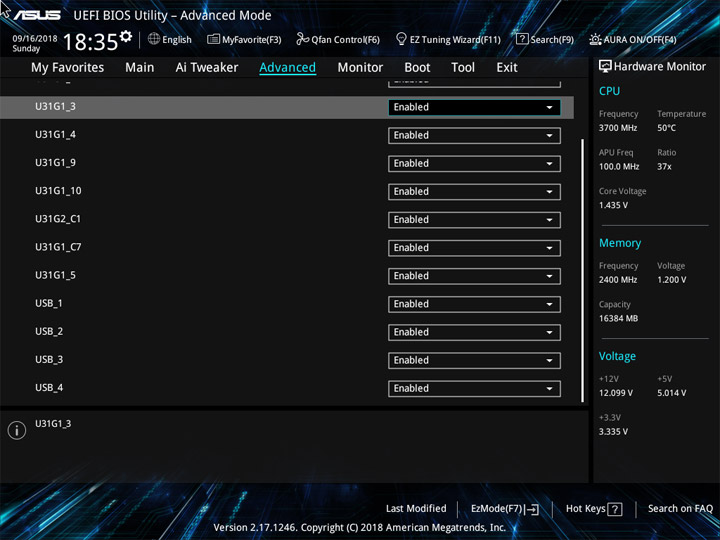Viewport: 720px width, 540px height.
Task: Click the Ratio 37x value
Action: pos(664,167)
